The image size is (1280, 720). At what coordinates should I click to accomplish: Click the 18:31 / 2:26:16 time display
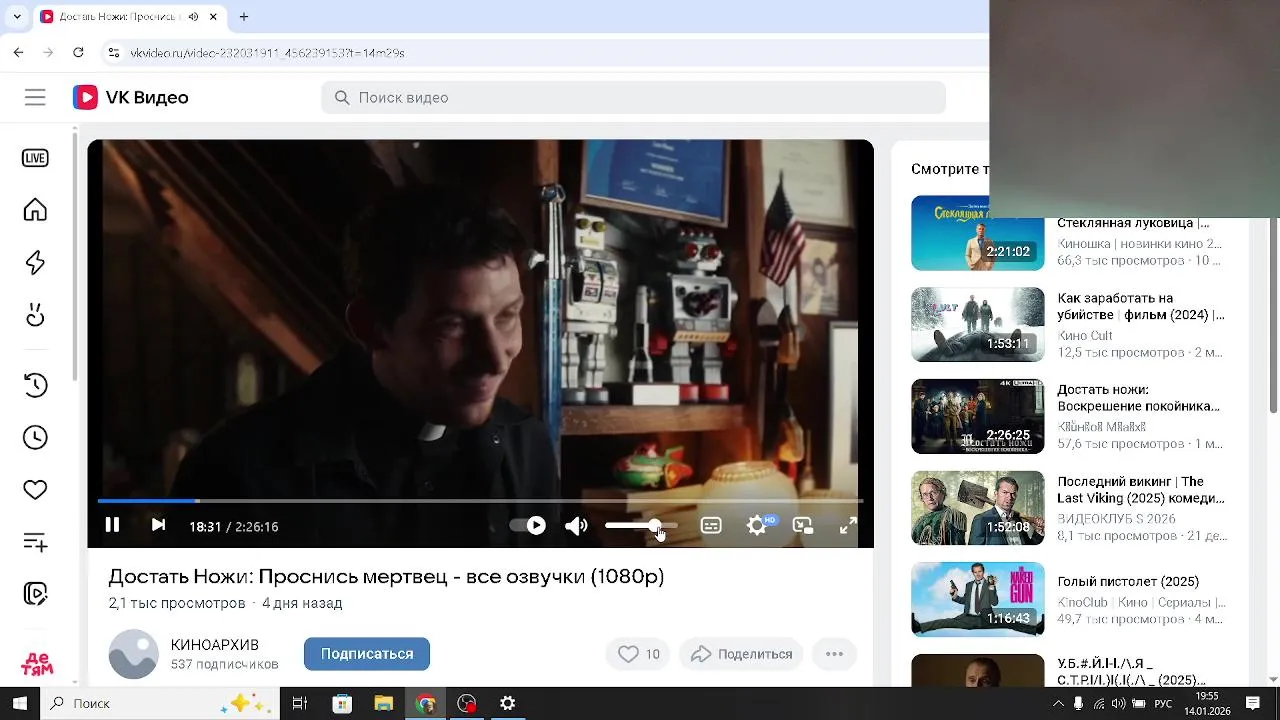234,526
